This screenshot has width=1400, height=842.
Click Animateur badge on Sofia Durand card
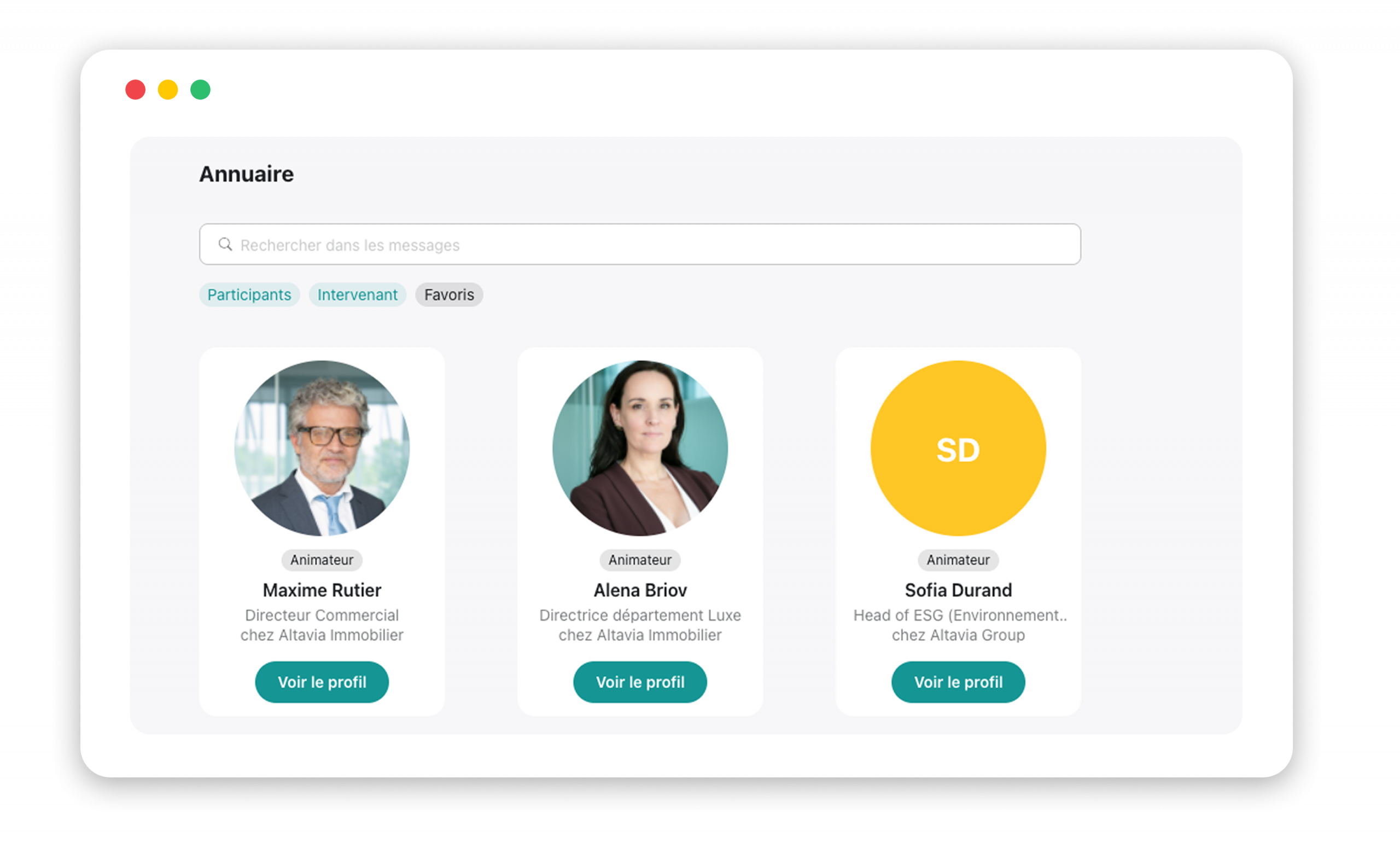958,560
